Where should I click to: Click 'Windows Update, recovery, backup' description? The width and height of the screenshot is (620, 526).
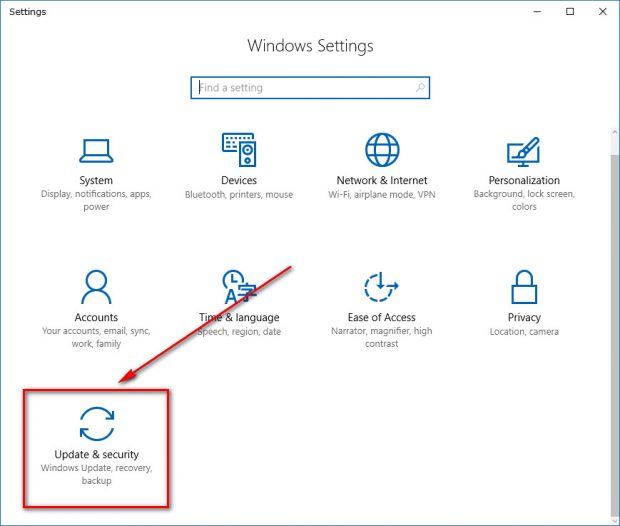96,474
